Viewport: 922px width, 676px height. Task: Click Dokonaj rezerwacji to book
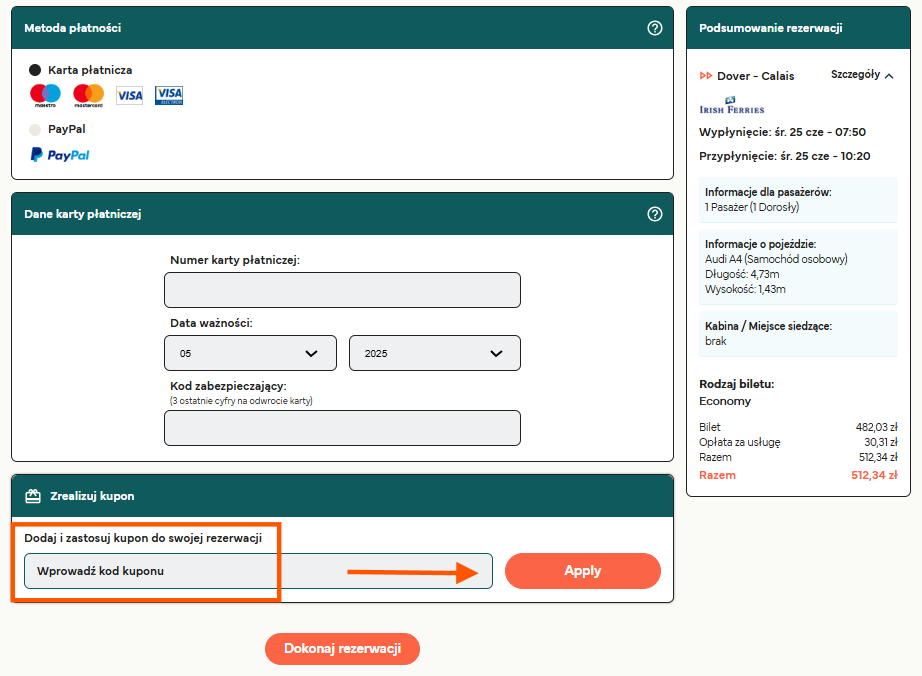tap(342, 649)
